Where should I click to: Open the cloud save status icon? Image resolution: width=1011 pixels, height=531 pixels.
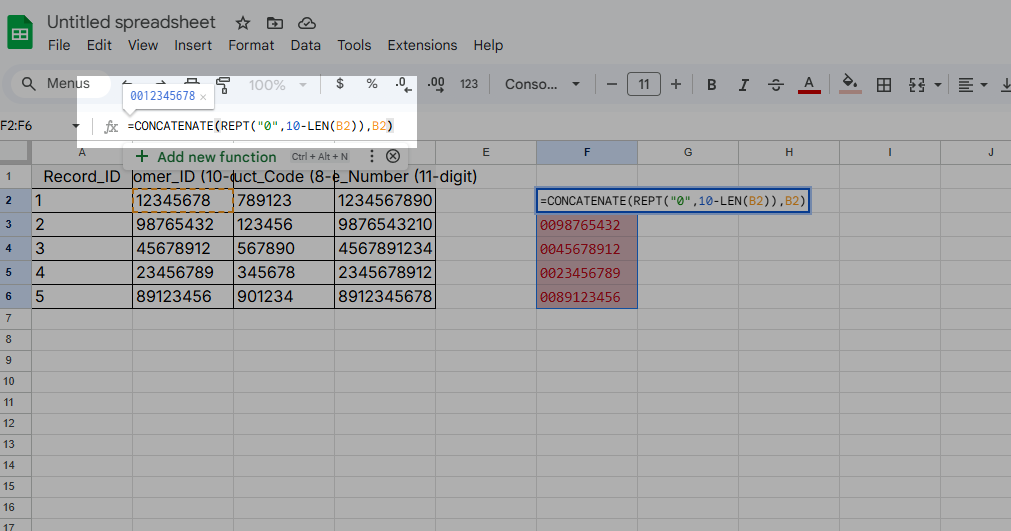pos(307,23)
